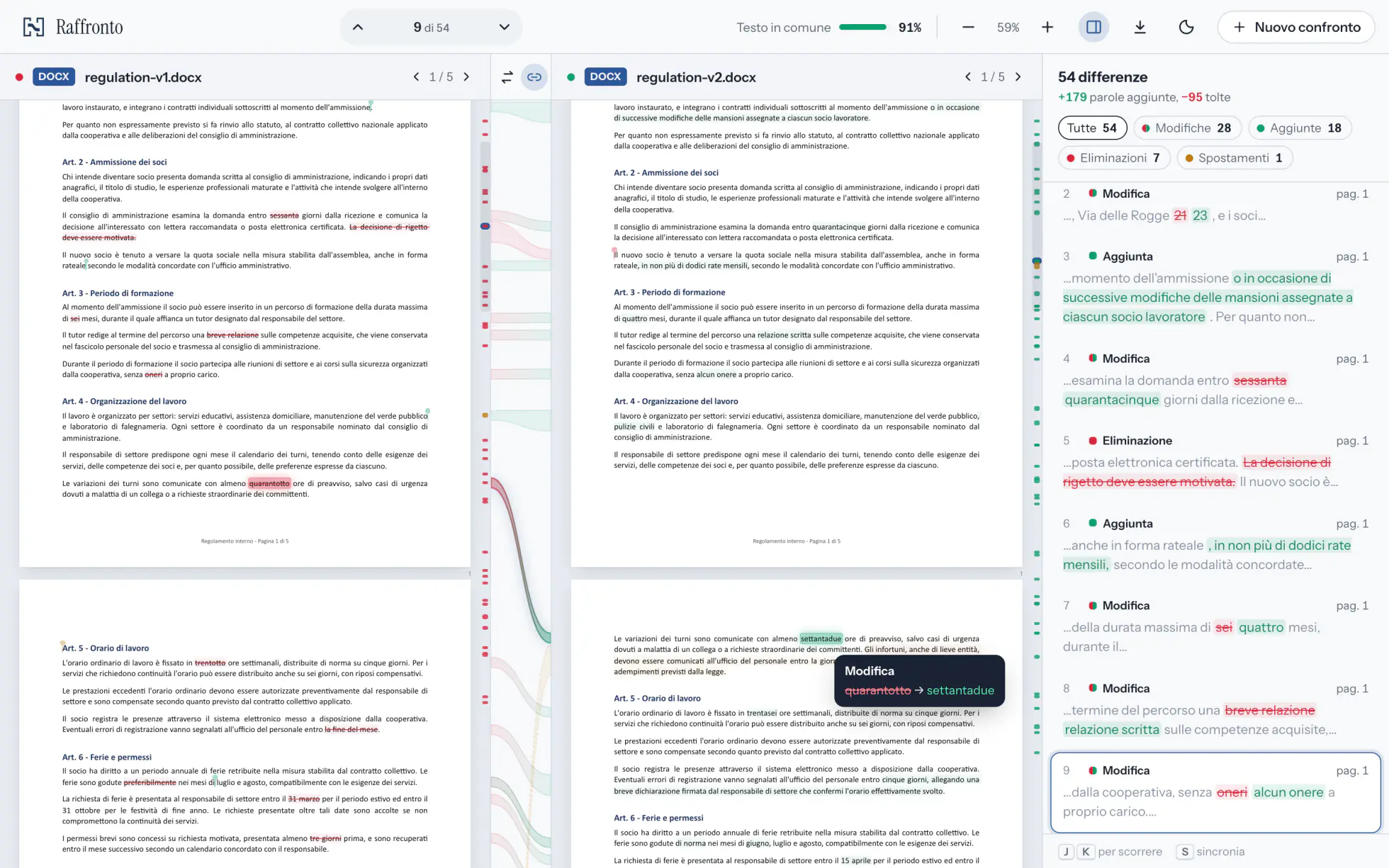This screenshot has width=1389, height=868.
Task: Click highlighted quarantotto in left document
Action: (x=269, y=483)
